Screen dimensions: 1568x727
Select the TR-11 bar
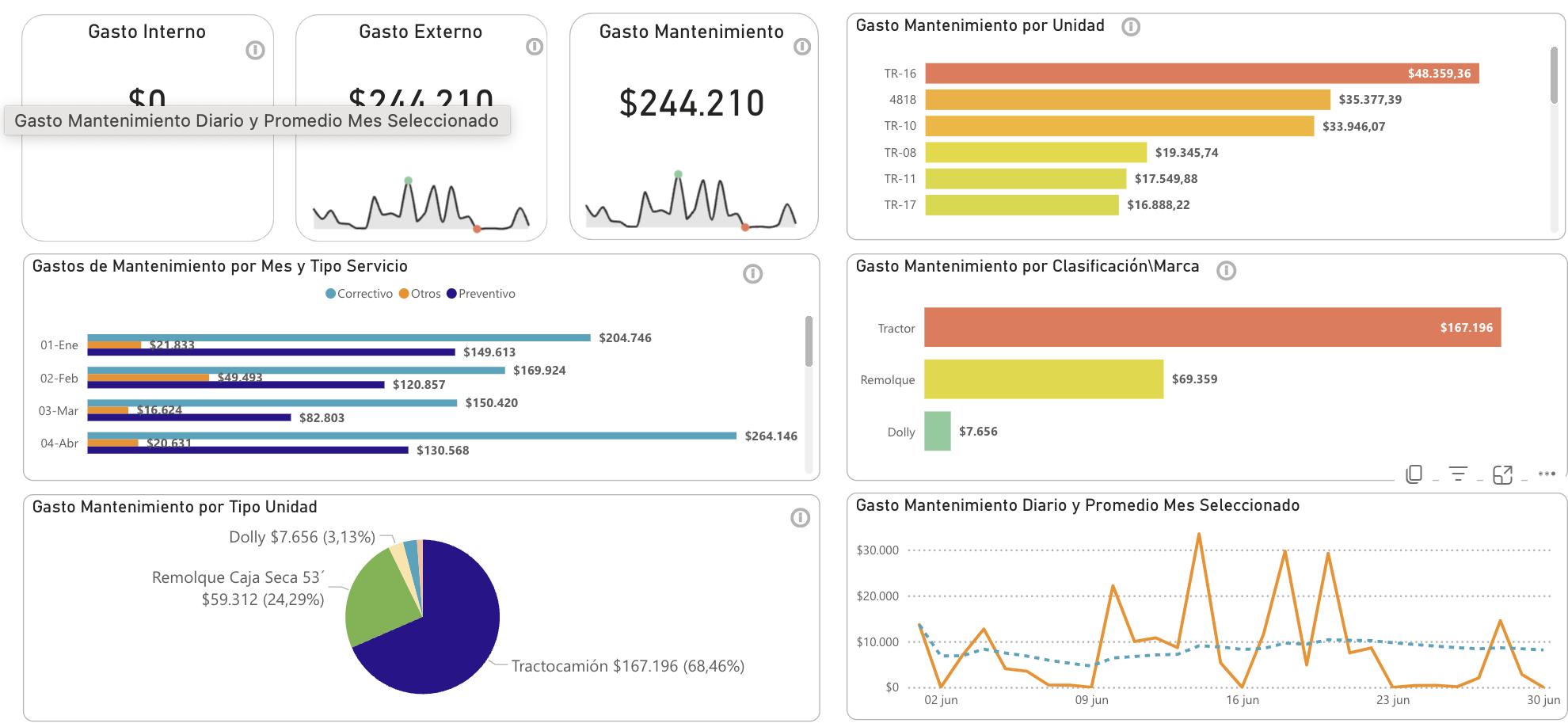click(x=1026, y=179)
